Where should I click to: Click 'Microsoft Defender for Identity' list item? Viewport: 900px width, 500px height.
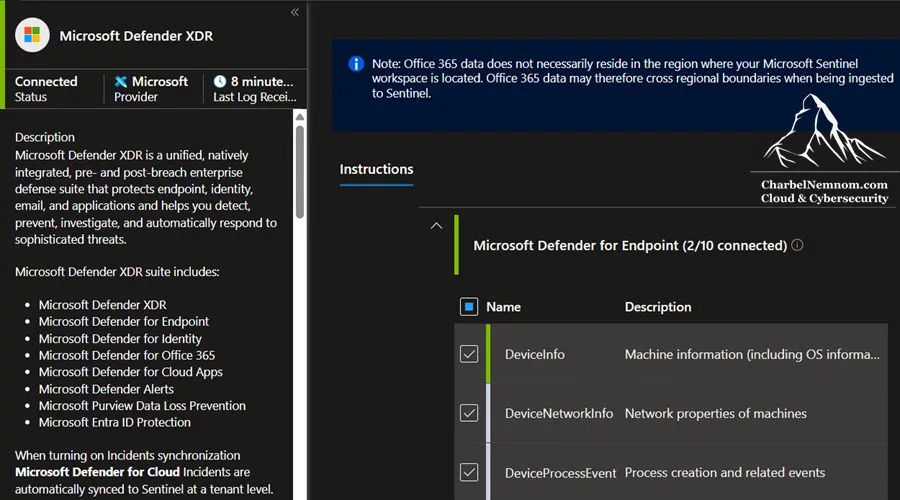tap(120, 339)
